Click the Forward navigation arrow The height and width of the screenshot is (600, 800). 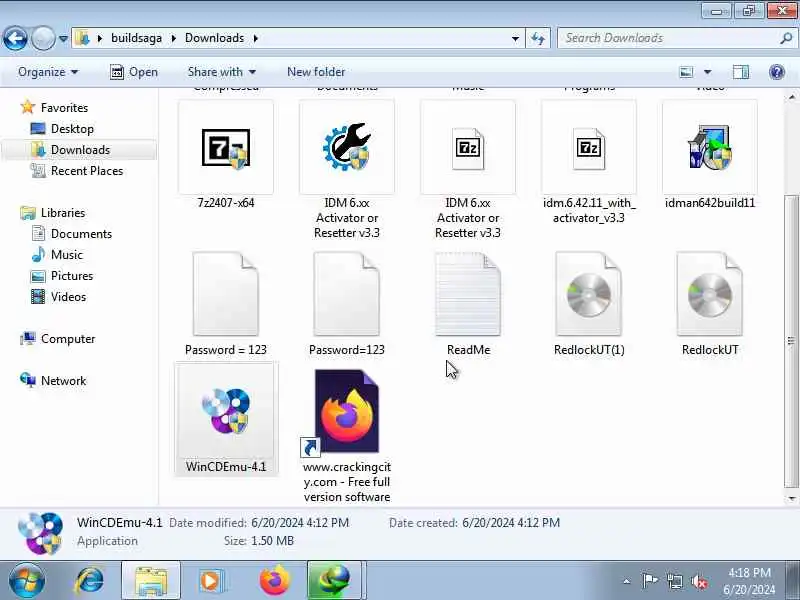(x=43, y=38)
